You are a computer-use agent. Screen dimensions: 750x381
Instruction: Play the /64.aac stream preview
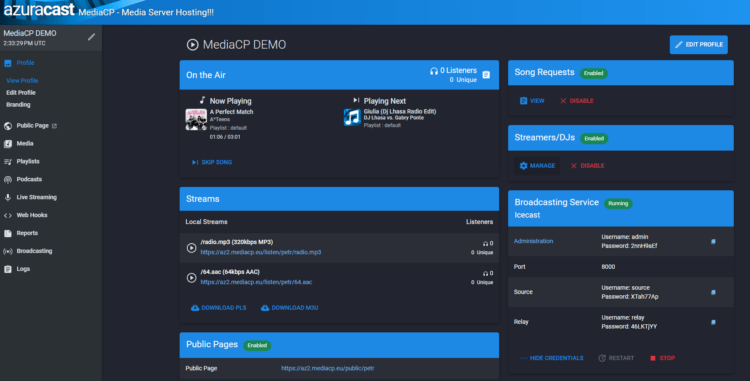click(x=191, y=278)
